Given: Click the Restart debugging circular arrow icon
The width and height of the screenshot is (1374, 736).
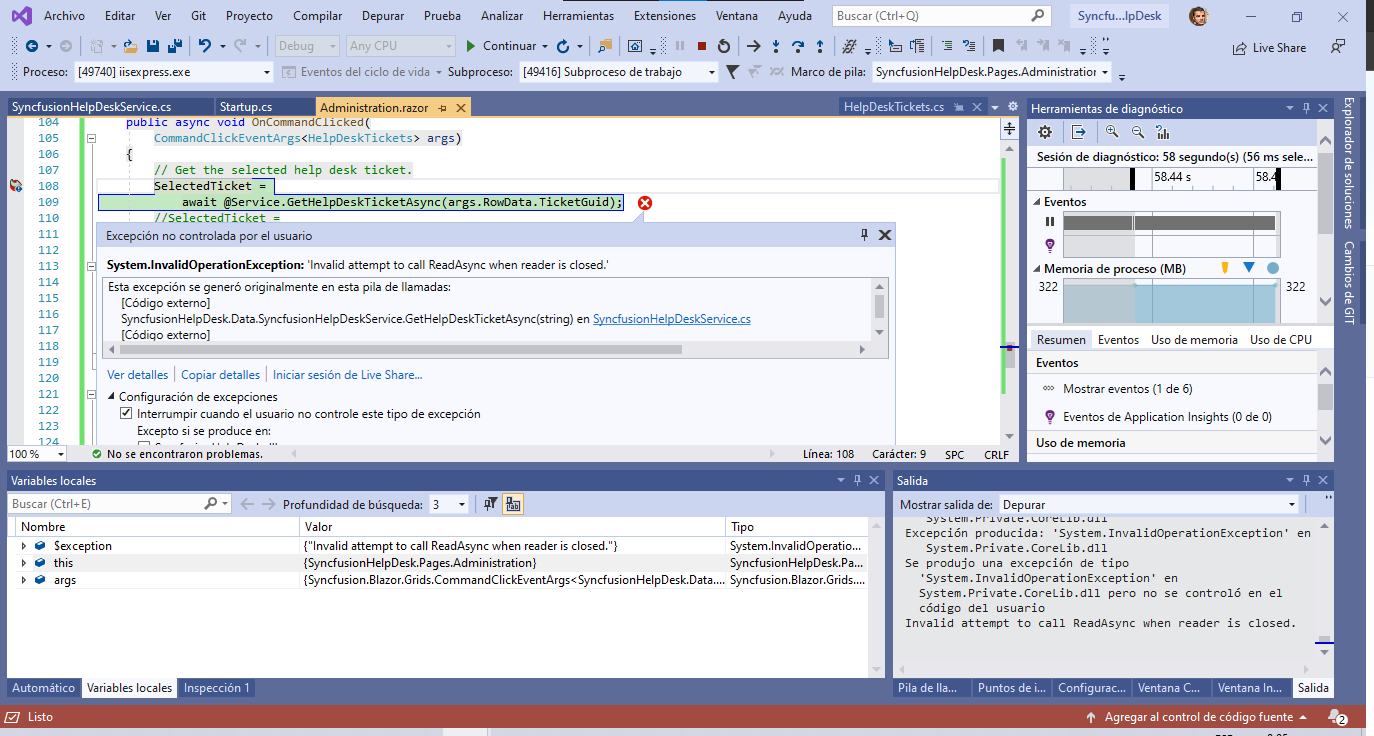Looking at the screenshot, I should tap(724, 46).
